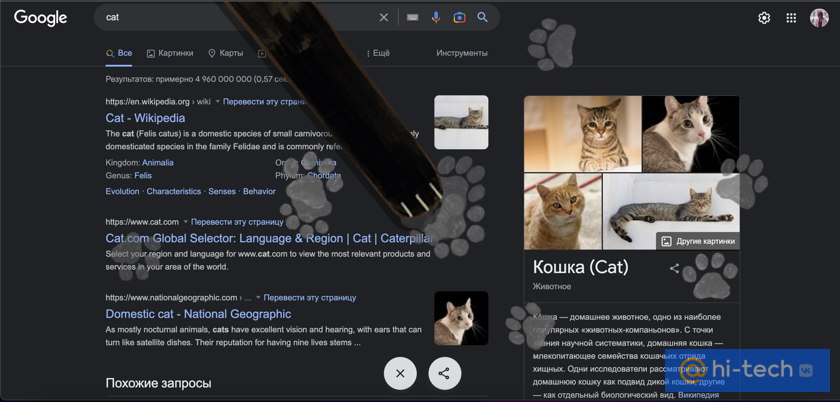
Task: Open Domestic cat - National Geographic result
Action: pyautogui.click(x=198, y=314)
